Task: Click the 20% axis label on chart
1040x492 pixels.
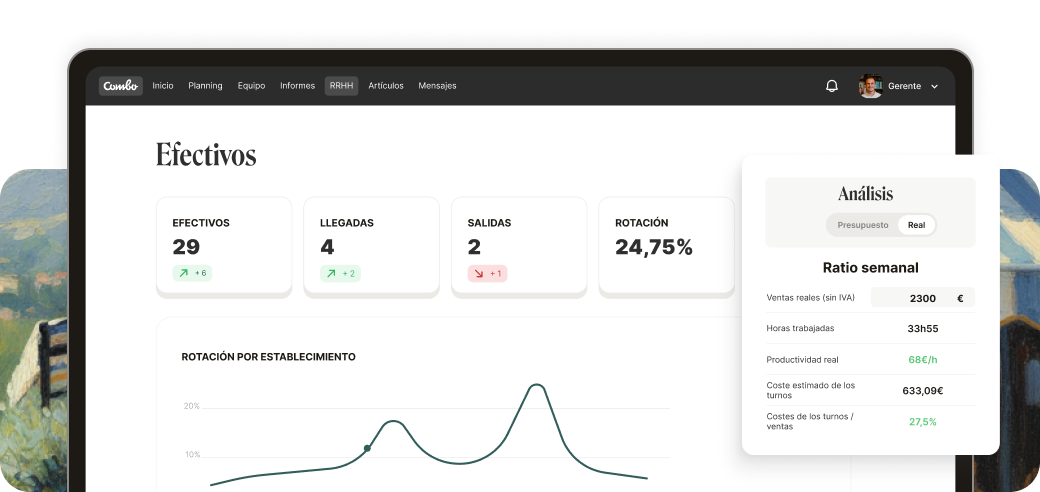Action: coord(192,406)
